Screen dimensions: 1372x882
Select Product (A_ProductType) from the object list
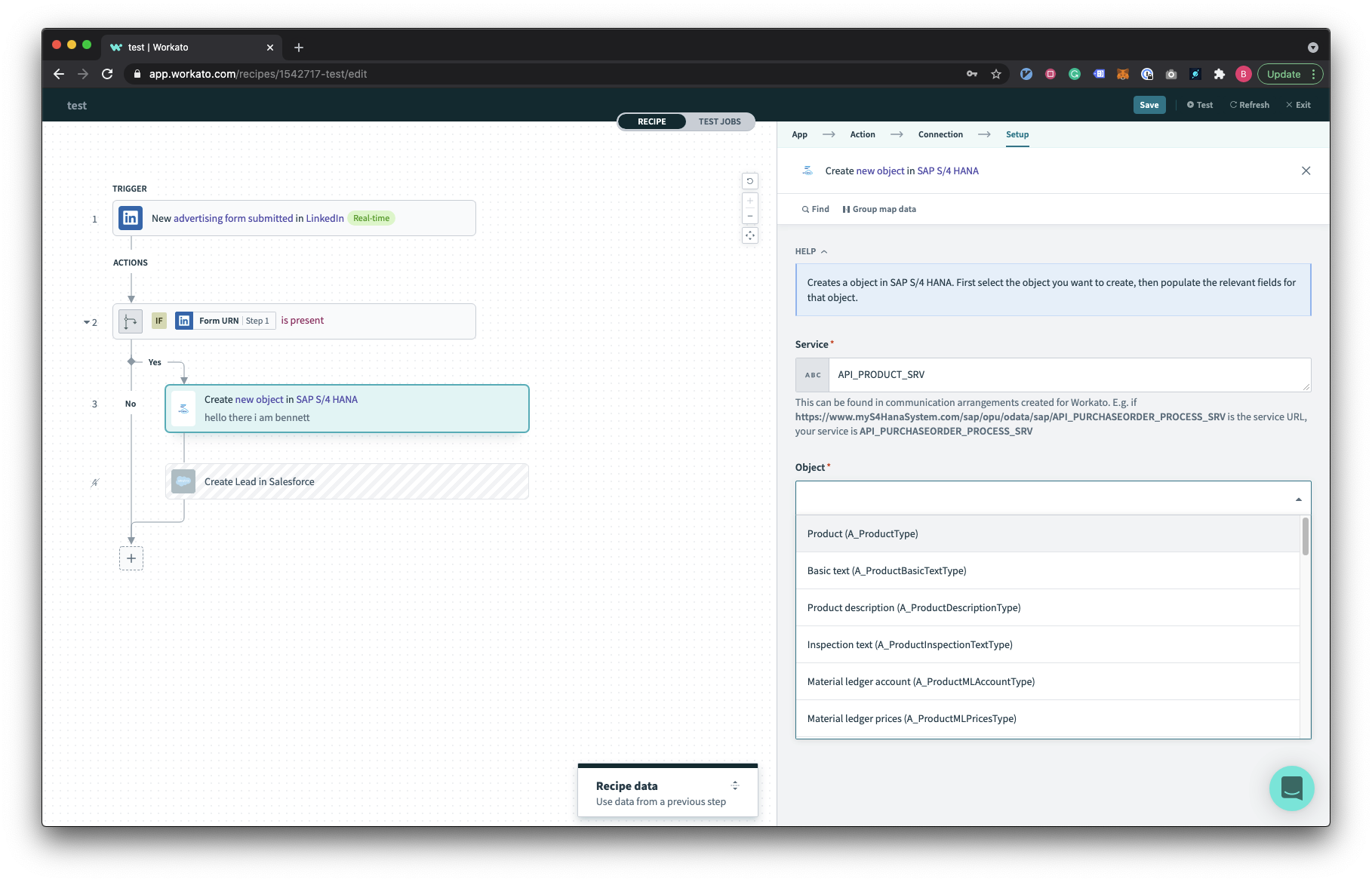[863, 533]
